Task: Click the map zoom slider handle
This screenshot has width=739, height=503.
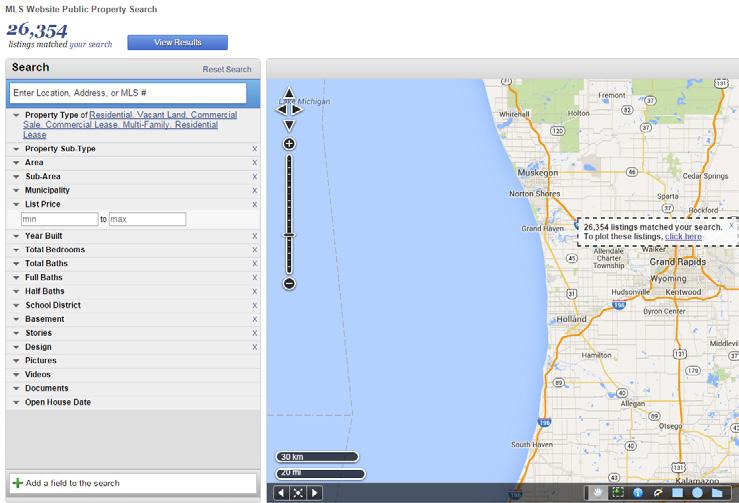Action: 289,235
